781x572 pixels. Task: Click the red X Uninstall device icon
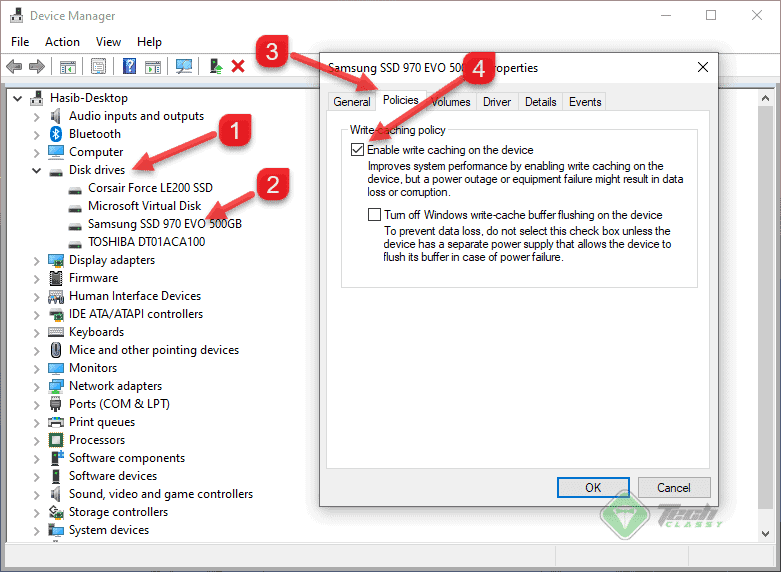238,66
